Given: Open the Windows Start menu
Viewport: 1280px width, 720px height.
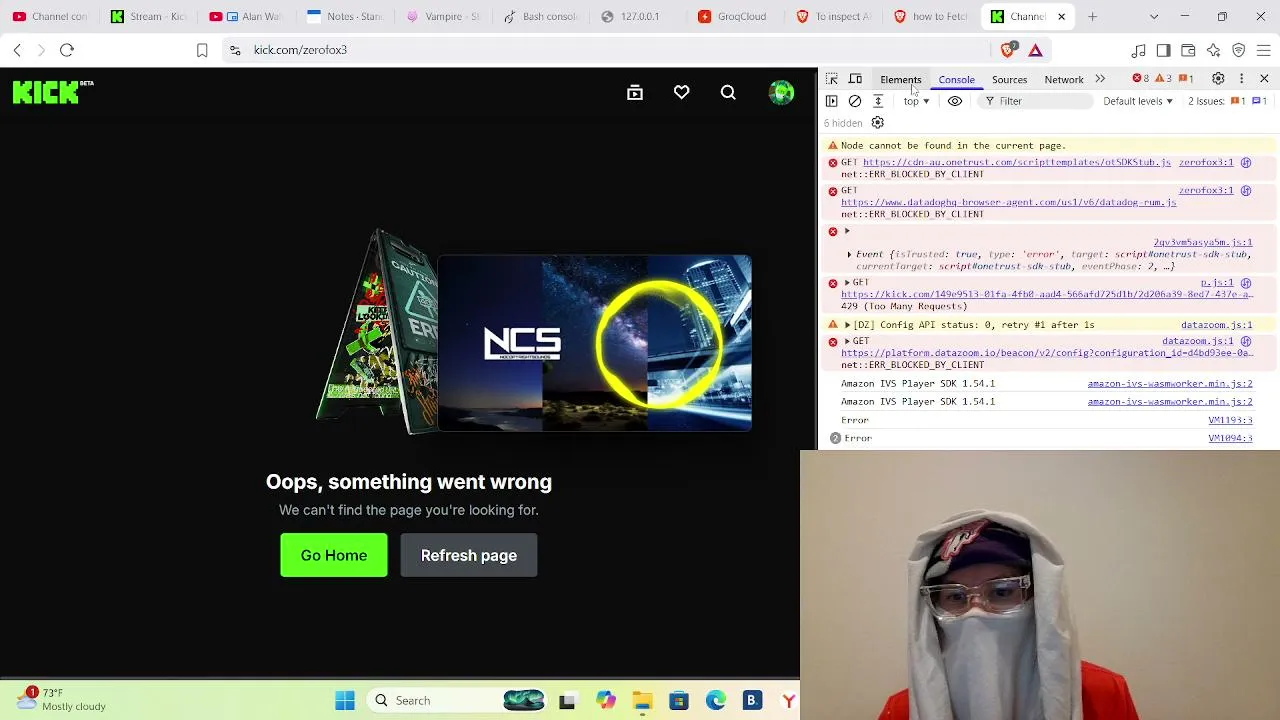Looking at the screenshot, I should click(x=345, y=701).
